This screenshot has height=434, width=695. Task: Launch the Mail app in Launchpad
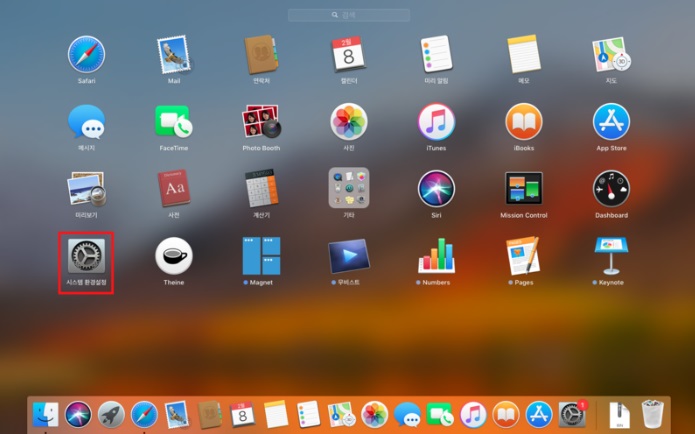click(x=174, y=55)
